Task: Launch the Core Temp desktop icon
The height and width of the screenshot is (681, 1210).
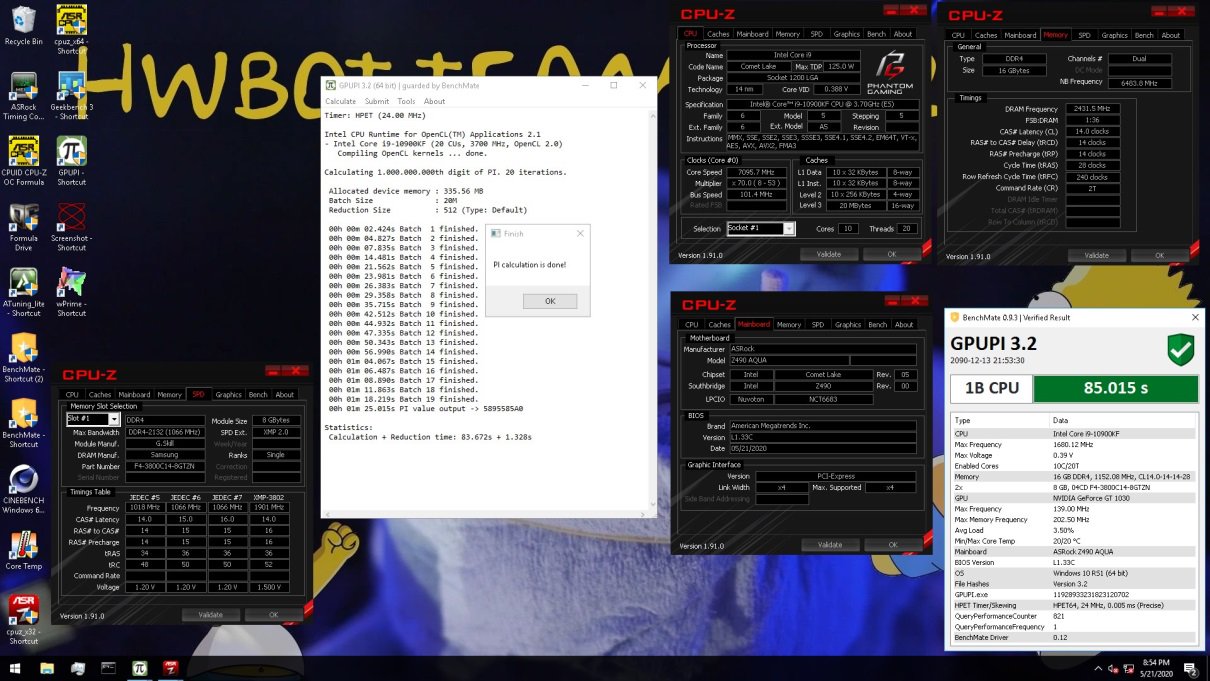Action: [23, 546]
